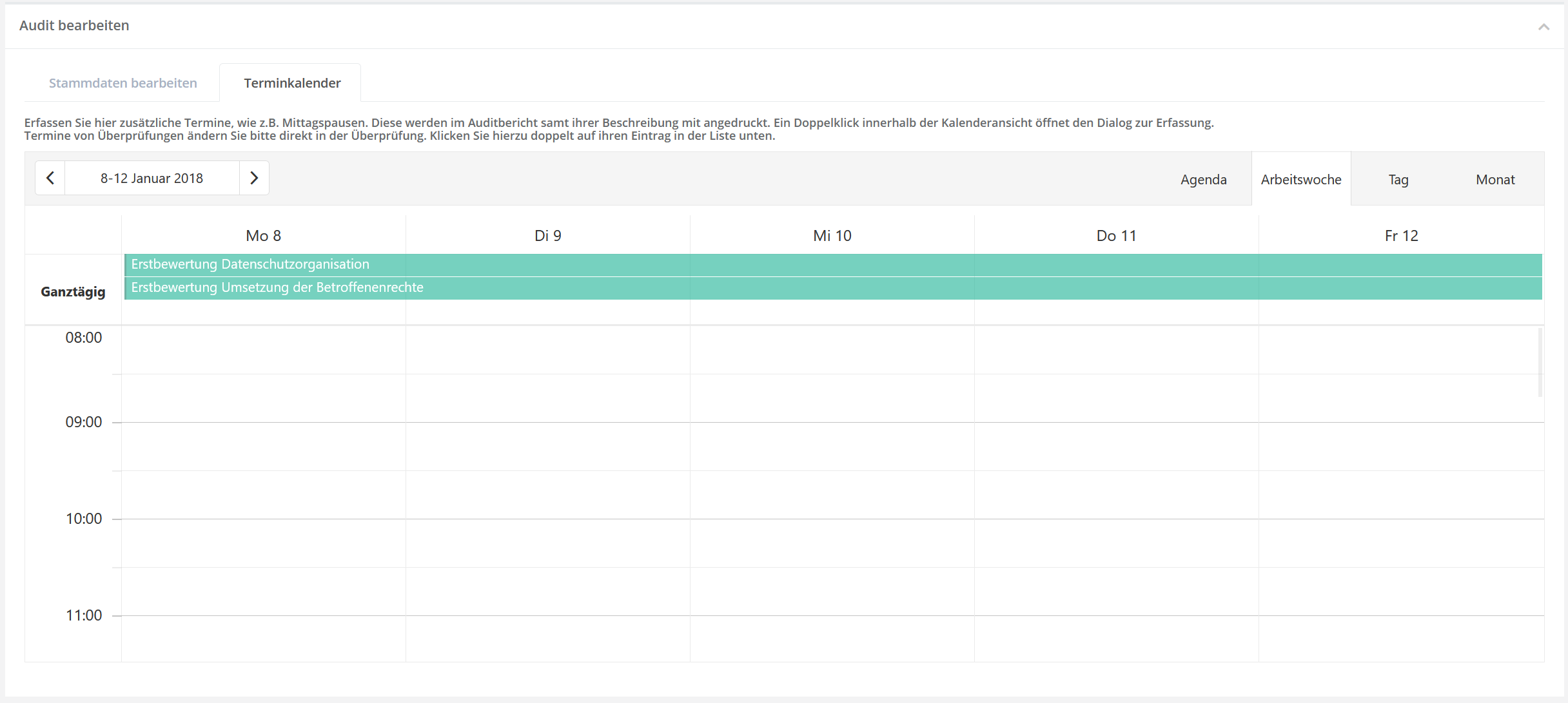This screenshot has height=703, width=1568.
Task: Click the 11:00 time label
Action: 84,615
